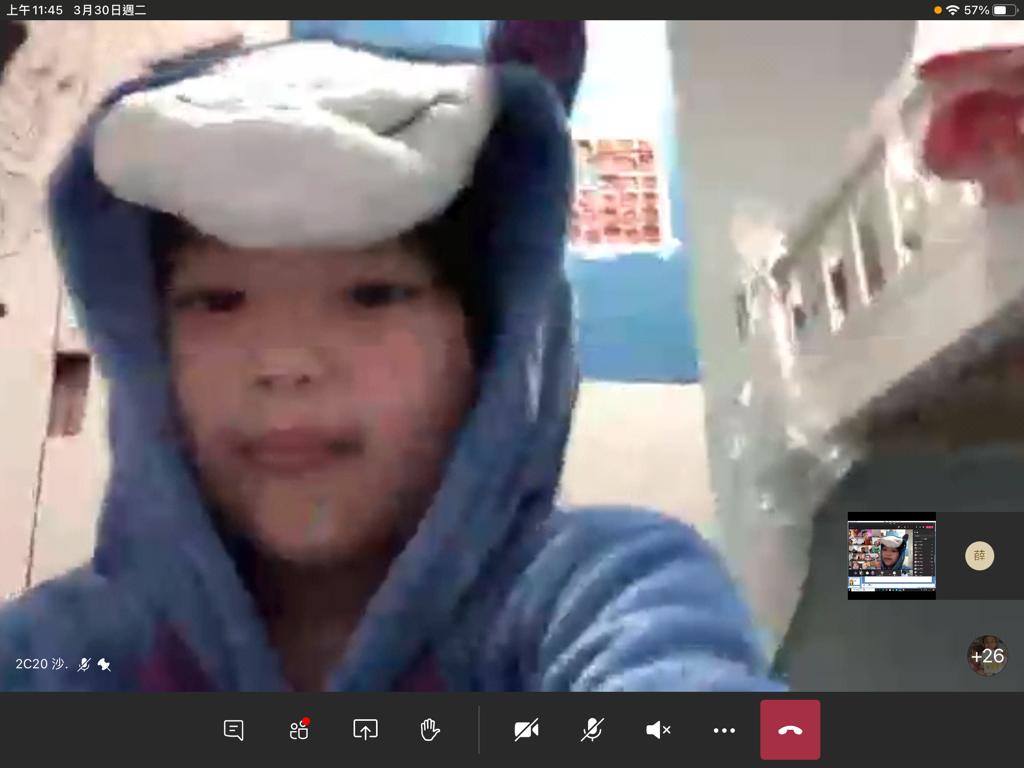
Task: Tap the 薛 participant avatar
Action: click(980, 556)
